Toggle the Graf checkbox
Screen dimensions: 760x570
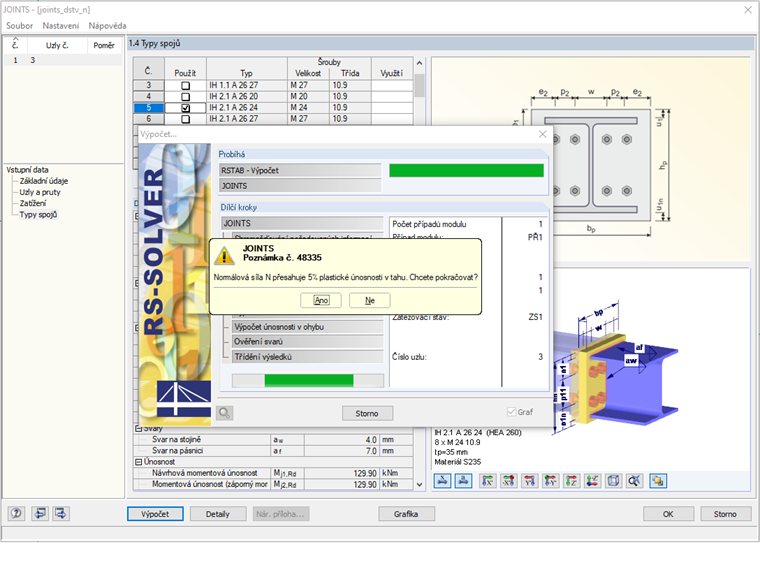(x=511, y=412)
